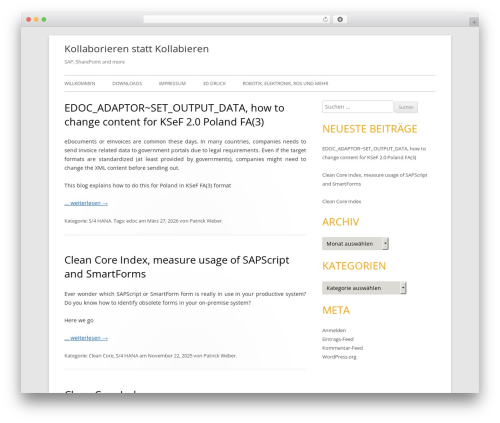Image resolution: width=500 pixels, height=423 pixels.
Task: Click the SAP, SharePoint and more tagline
Action: 95,62
